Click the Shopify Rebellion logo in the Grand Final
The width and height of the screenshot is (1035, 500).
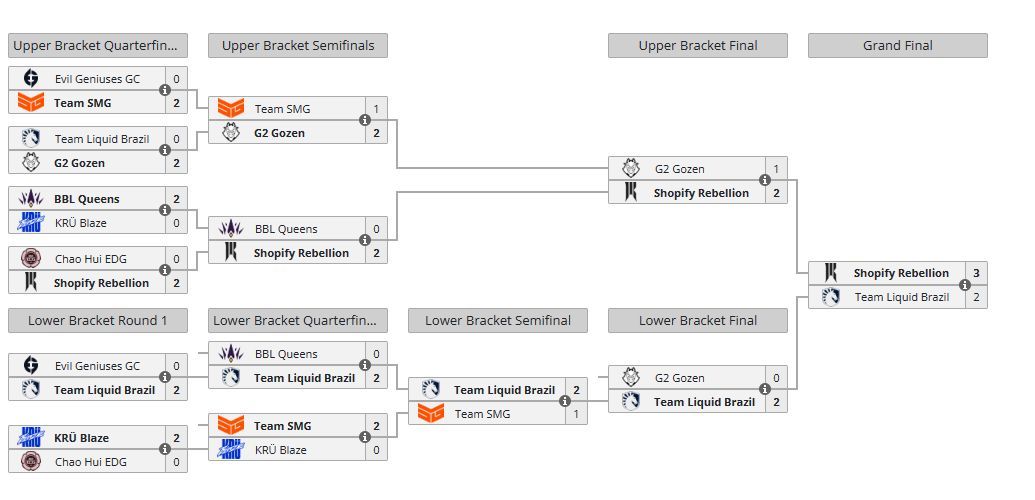[830, 273]
